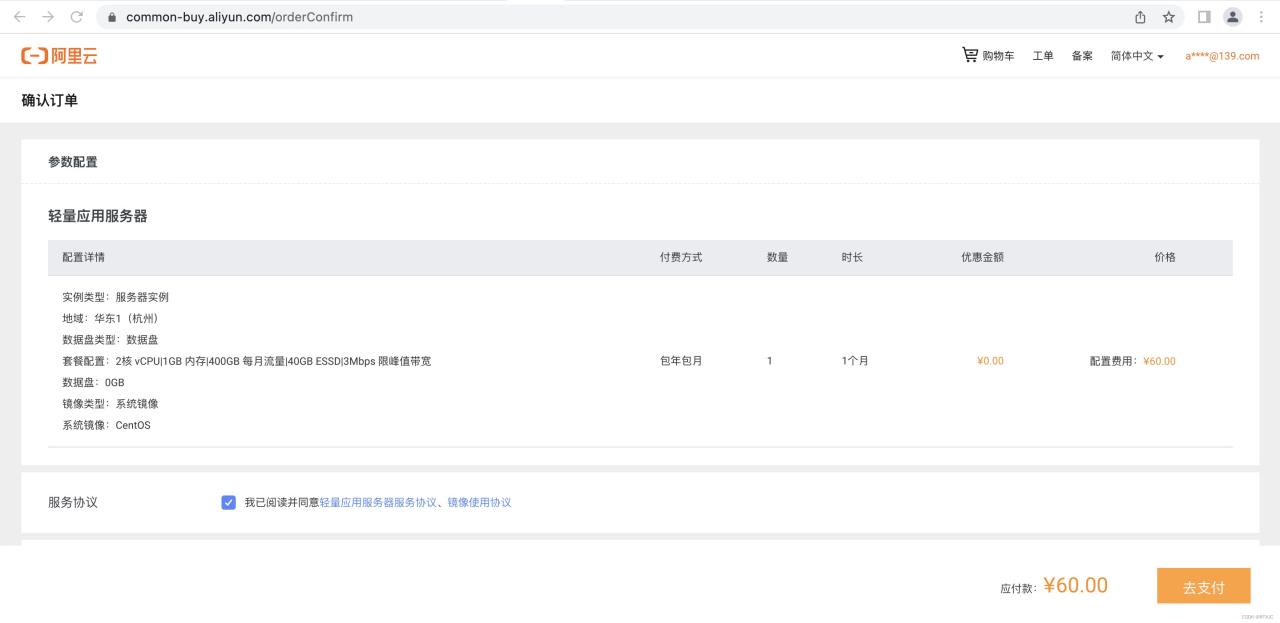Click the site lock icon
The image size is (1280, 623).
[111, 17]
